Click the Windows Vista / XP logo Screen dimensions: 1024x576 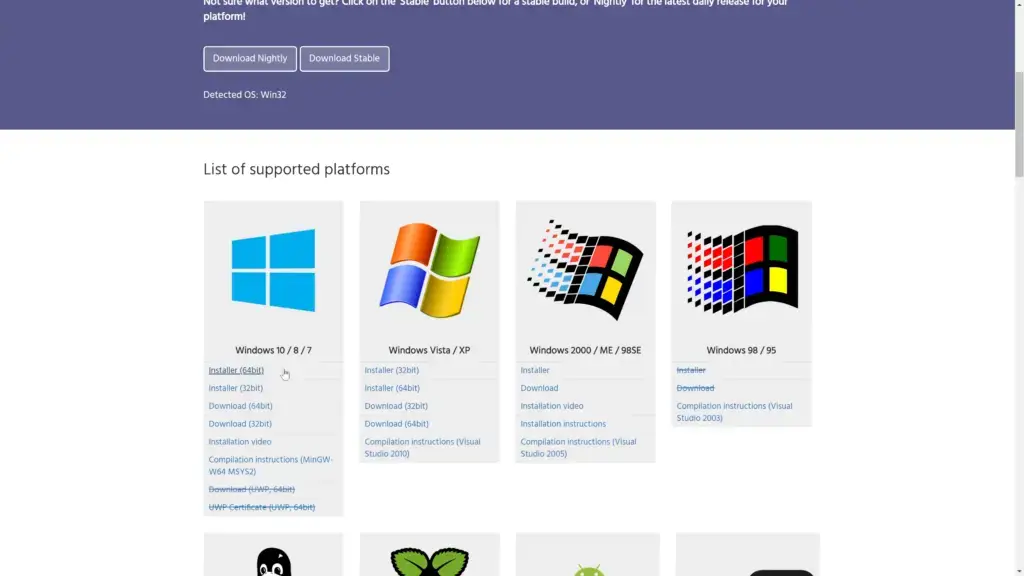430,270
